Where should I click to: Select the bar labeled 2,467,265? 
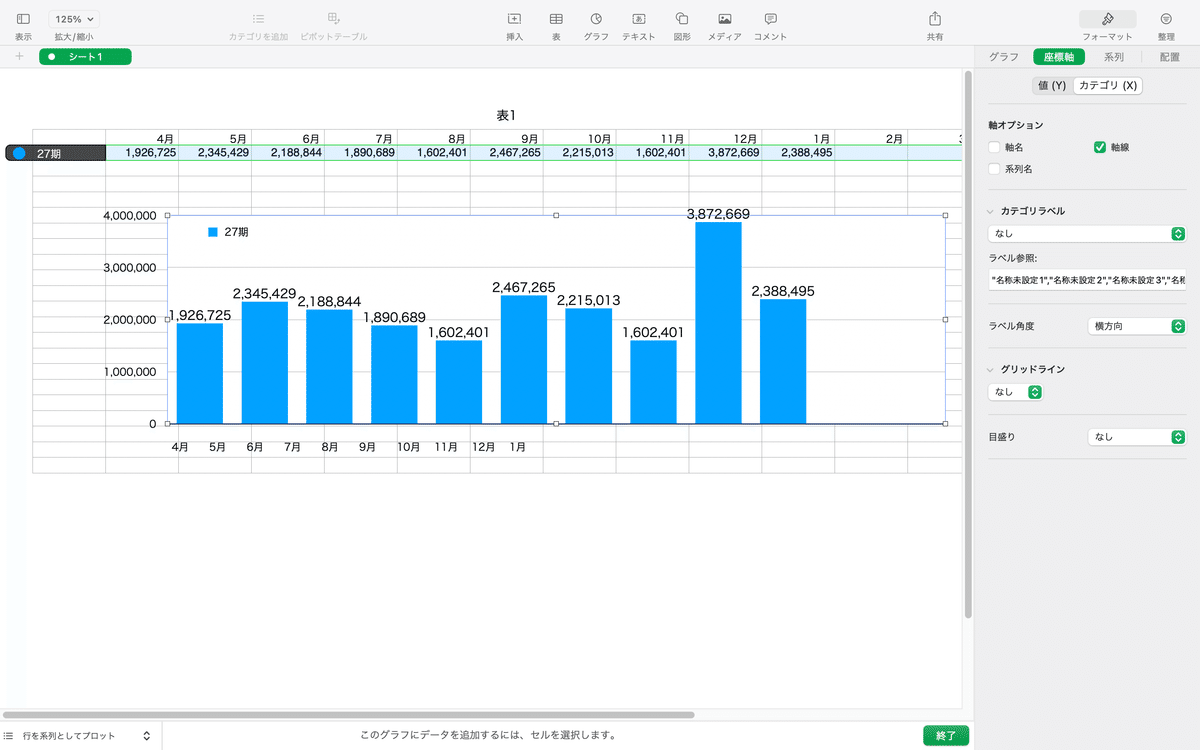click(524, 360)
